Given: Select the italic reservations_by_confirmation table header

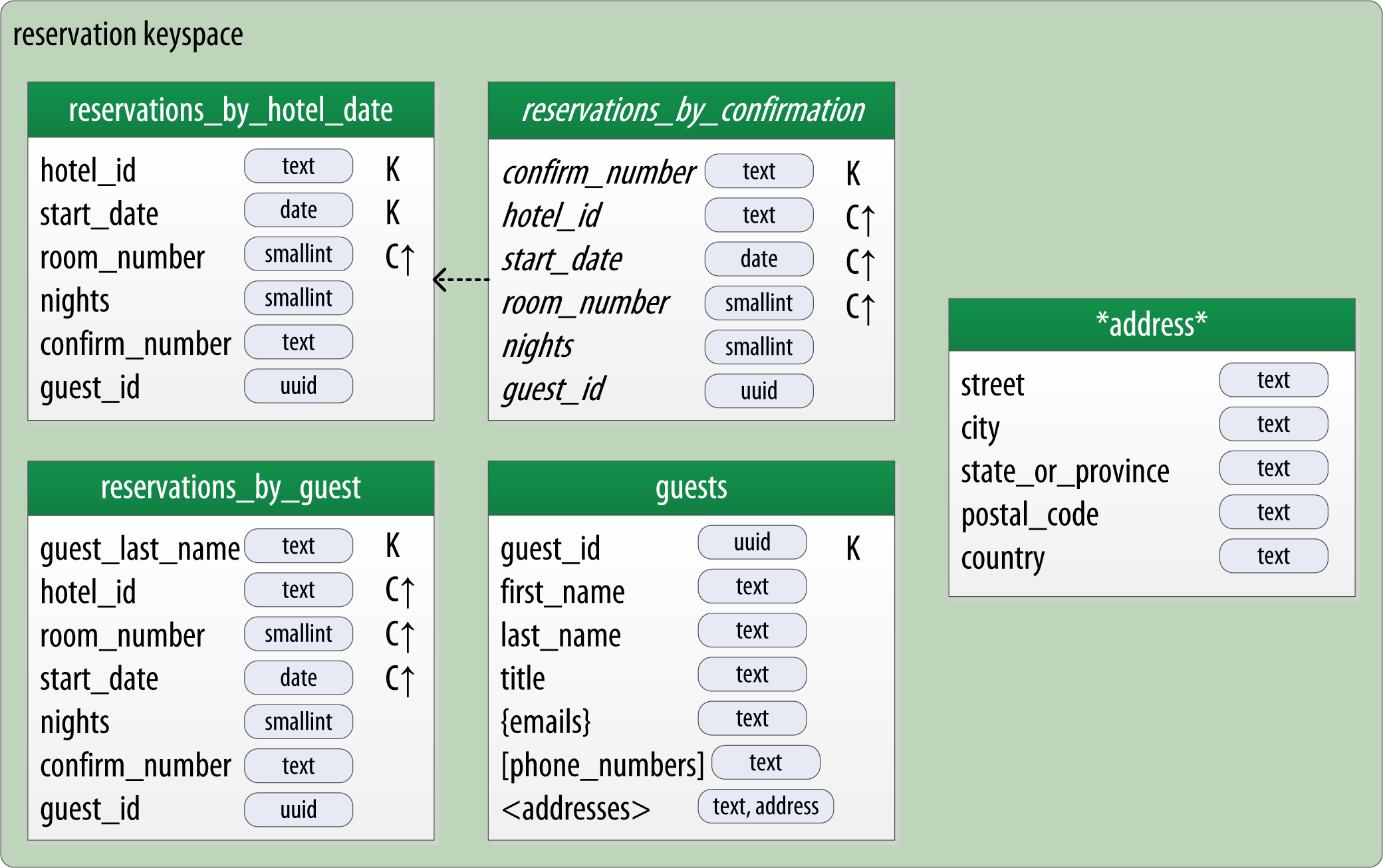Looking at the screenshot, I should (691, 110).
